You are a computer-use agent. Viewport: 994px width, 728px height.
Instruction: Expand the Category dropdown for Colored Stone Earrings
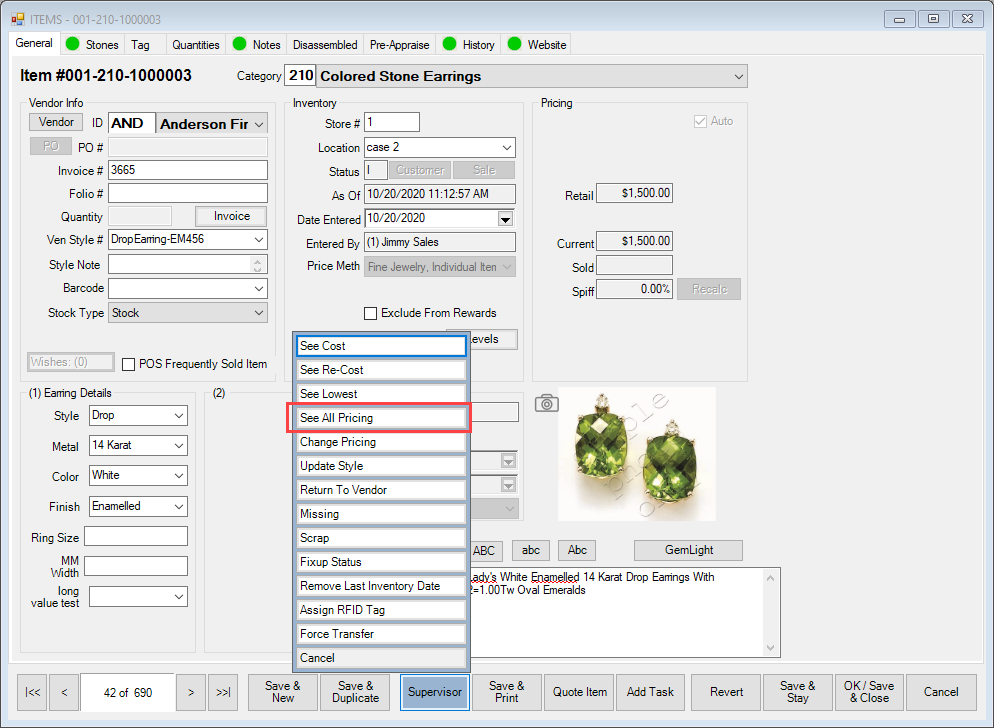pyautogui.click(x=738, y=77)
